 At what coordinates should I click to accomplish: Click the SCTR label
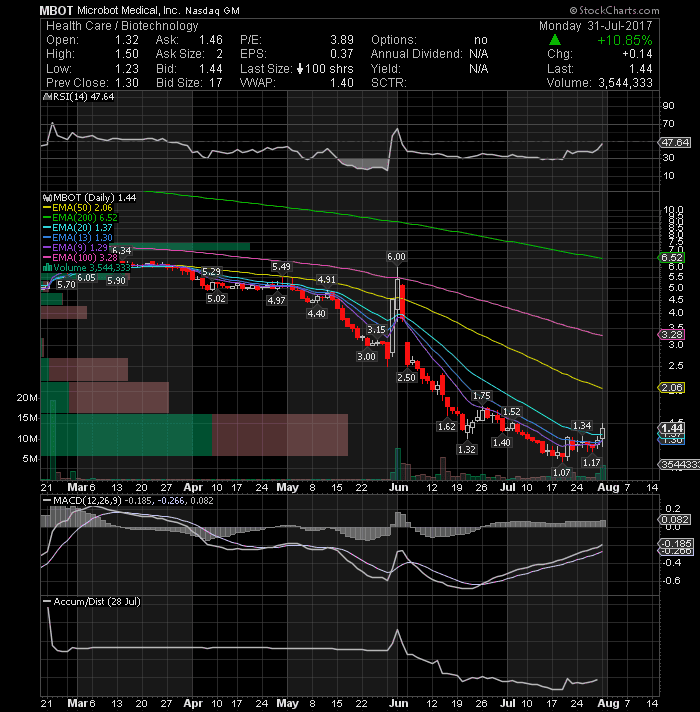pyautogui.click(x=389, y=83)
